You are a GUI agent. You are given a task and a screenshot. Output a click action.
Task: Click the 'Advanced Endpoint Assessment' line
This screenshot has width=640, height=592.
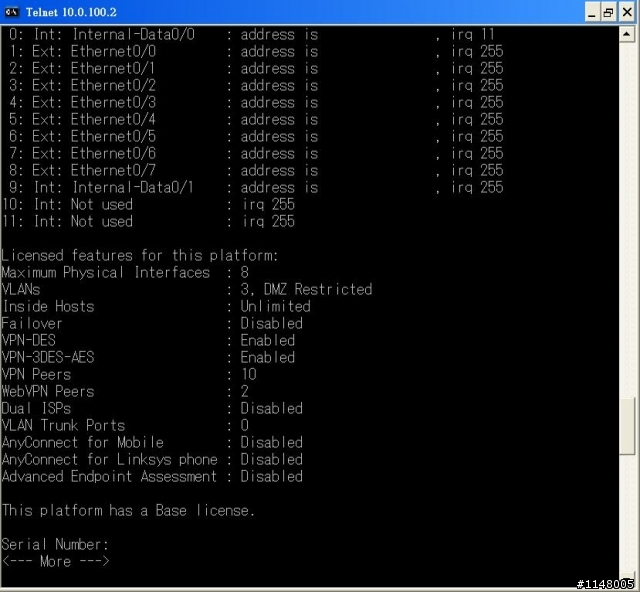pos(152,476)
